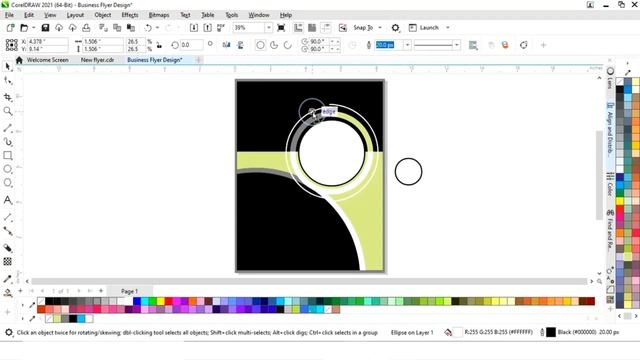
Task: Undo the last action
Action: [148, 28]
